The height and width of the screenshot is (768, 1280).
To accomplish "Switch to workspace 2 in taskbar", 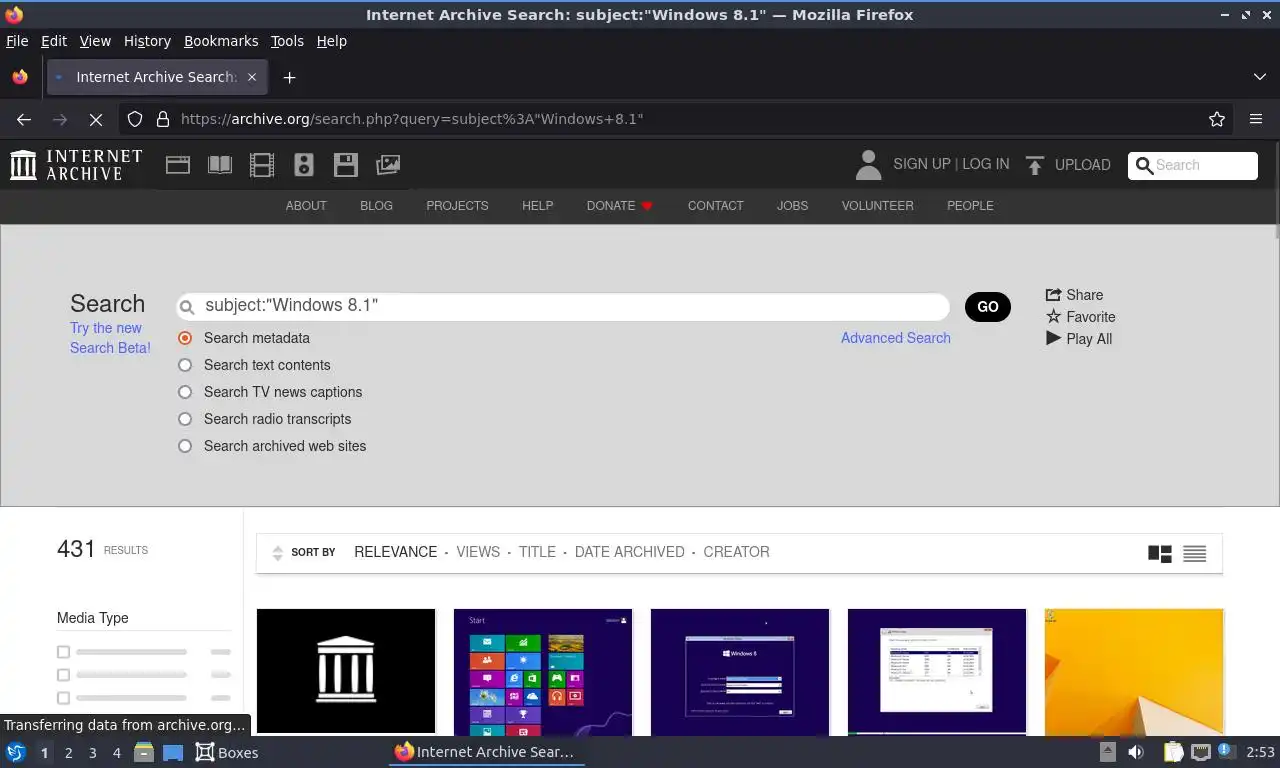I will [69, 753].
